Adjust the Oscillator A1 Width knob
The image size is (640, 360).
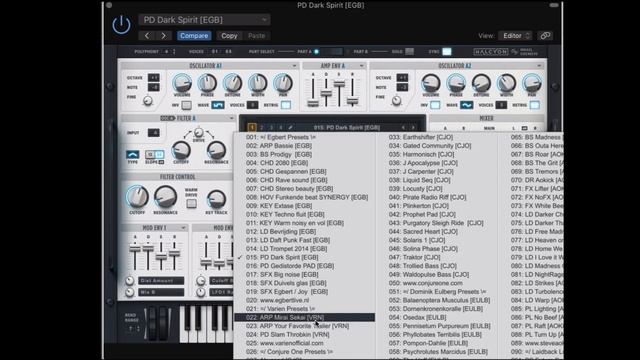tap(258, 83)
